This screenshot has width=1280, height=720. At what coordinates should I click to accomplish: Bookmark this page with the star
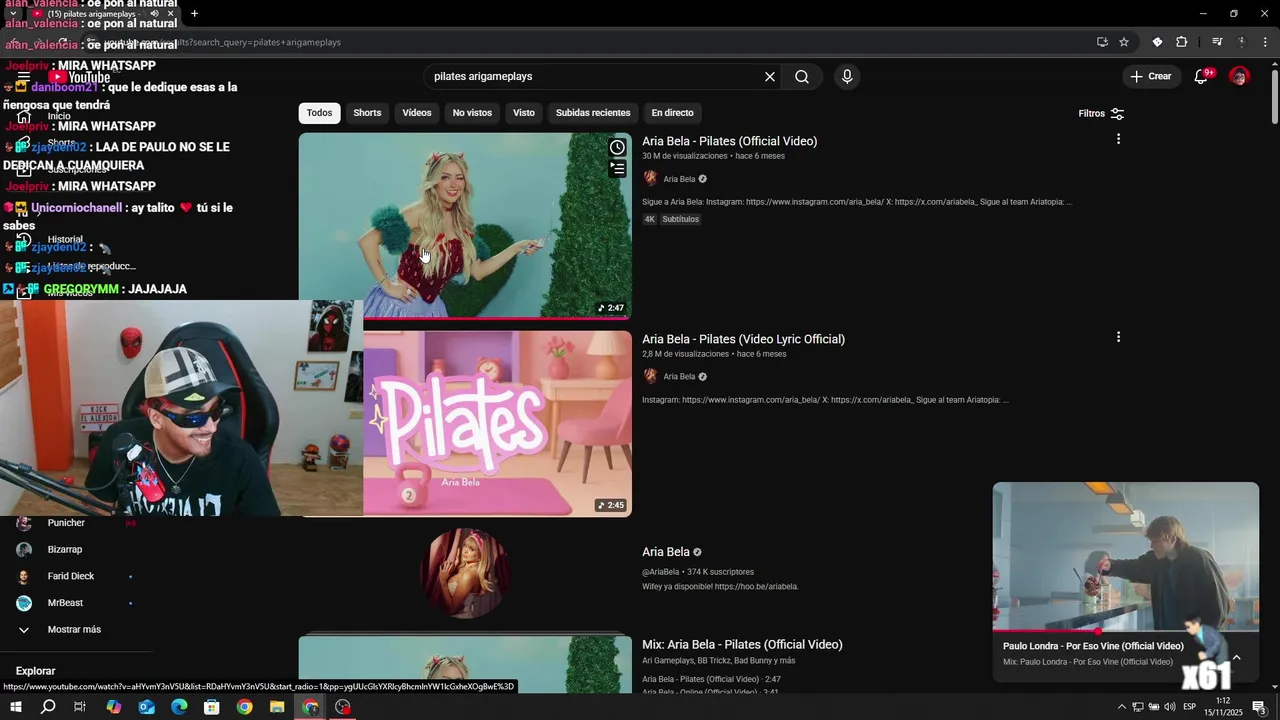point(1124,42)
